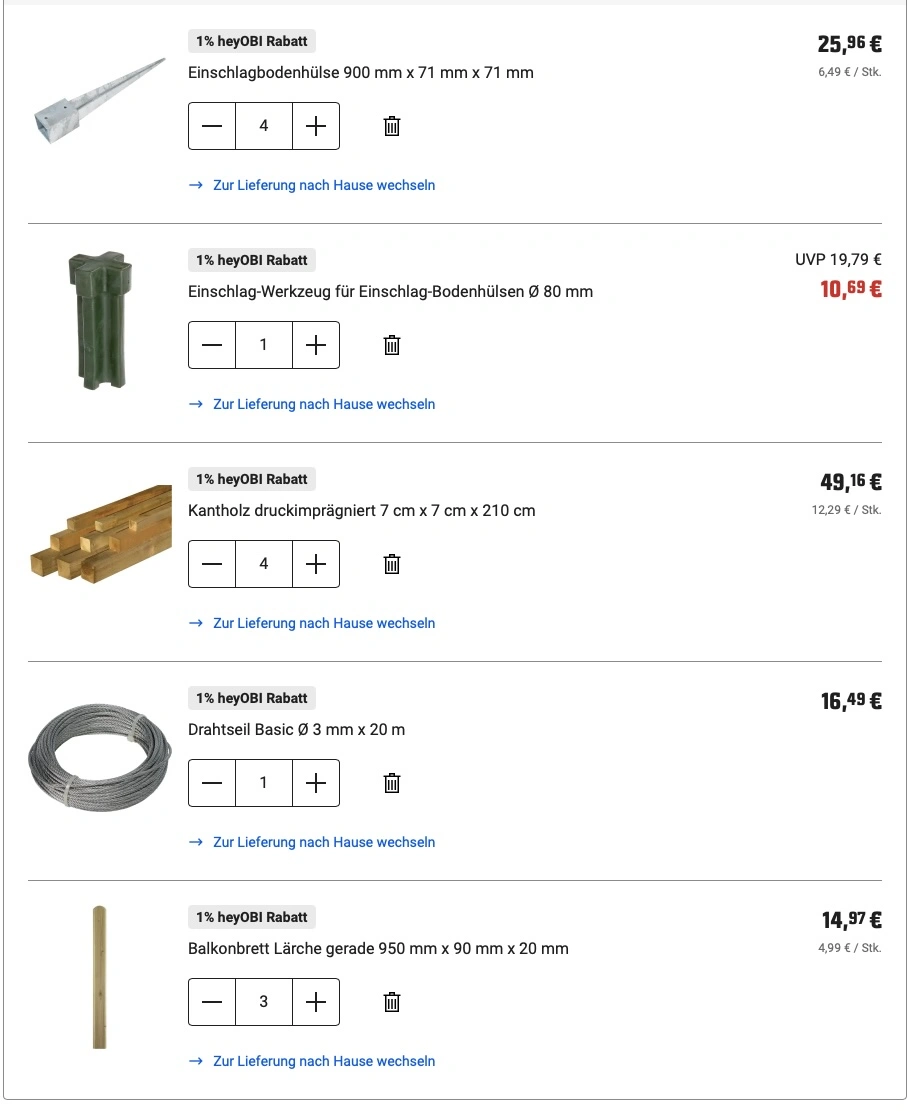Decrease Kantholz quantity with minus button
908x1111 pixels.
tap(212, 564)
